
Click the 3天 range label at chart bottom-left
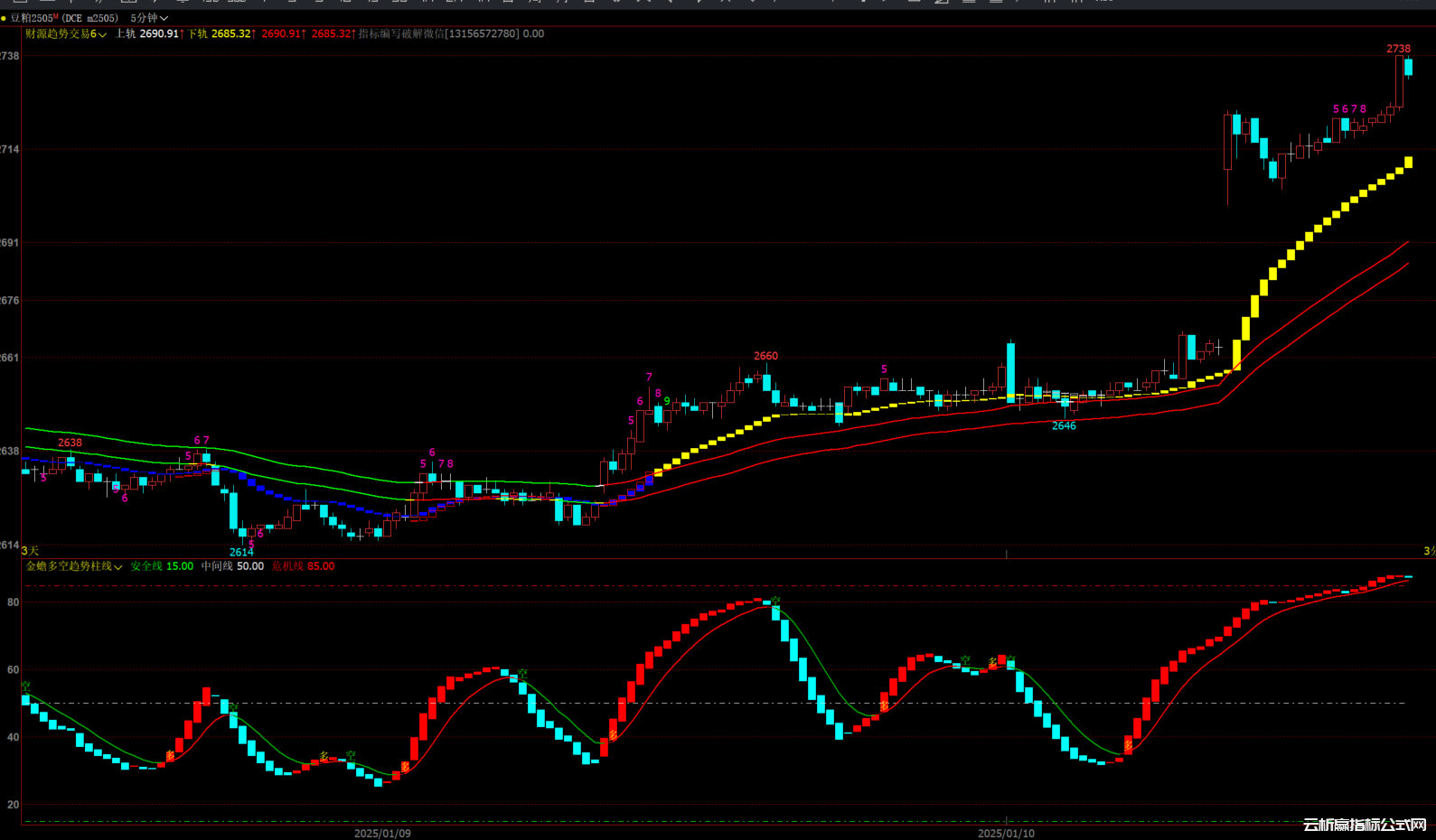[x=30, y=551]
